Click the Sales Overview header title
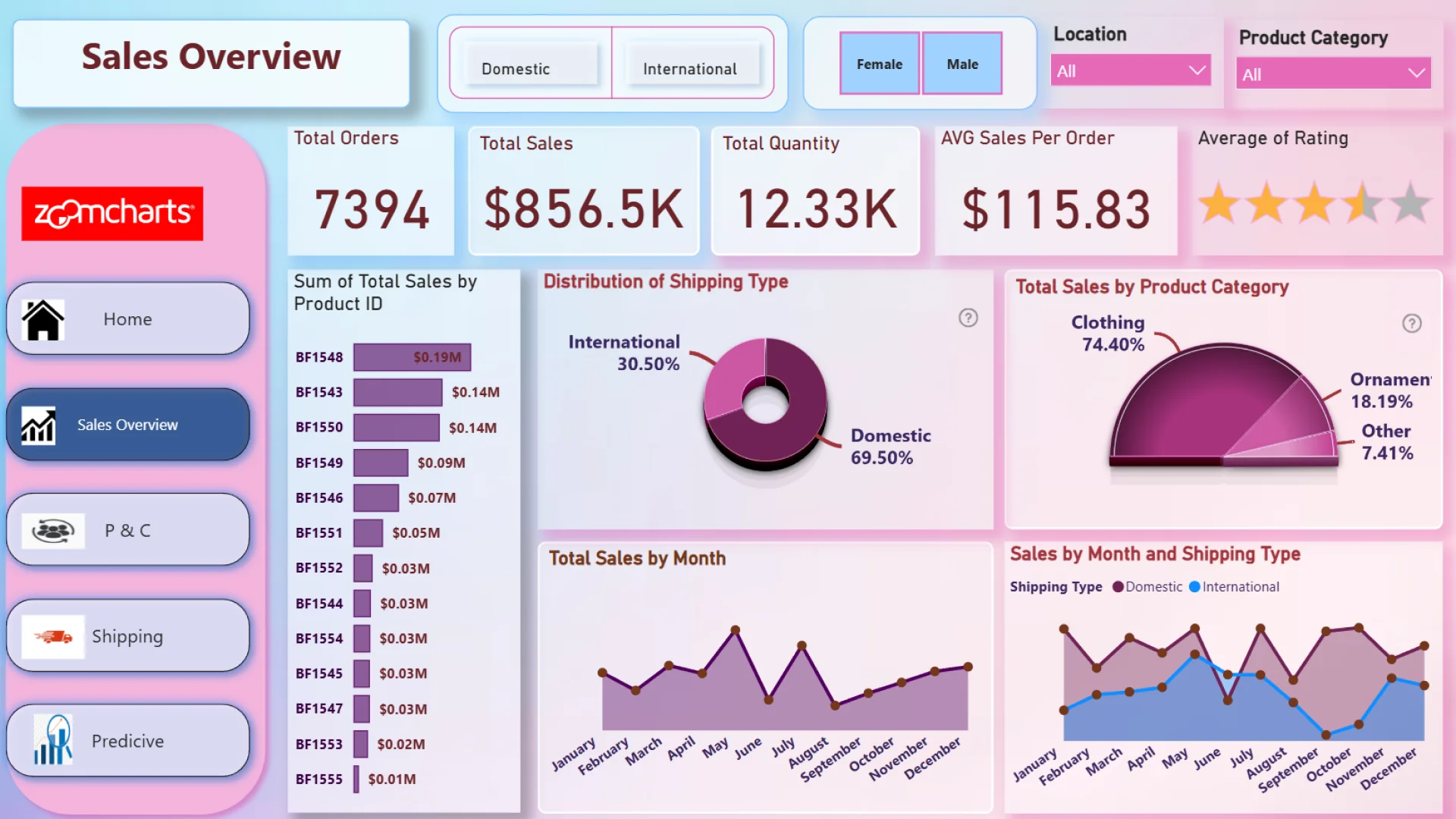Screen dimensions: 1456x819 point(212,57)
